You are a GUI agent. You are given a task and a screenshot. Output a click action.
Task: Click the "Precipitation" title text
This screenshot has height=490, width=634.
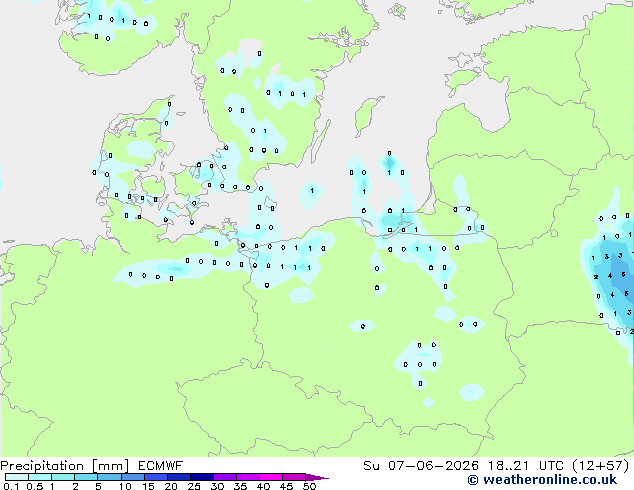pyautogui.click(x=42, y=466)
